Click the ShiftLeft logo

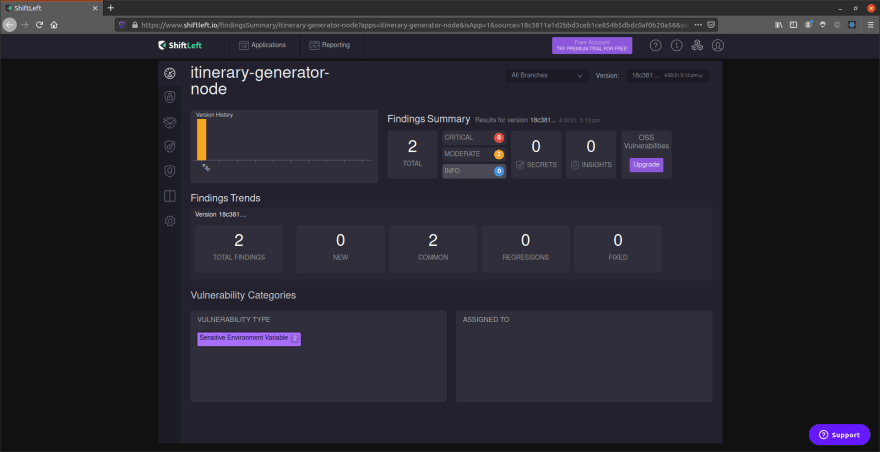(x=178, y=45)
